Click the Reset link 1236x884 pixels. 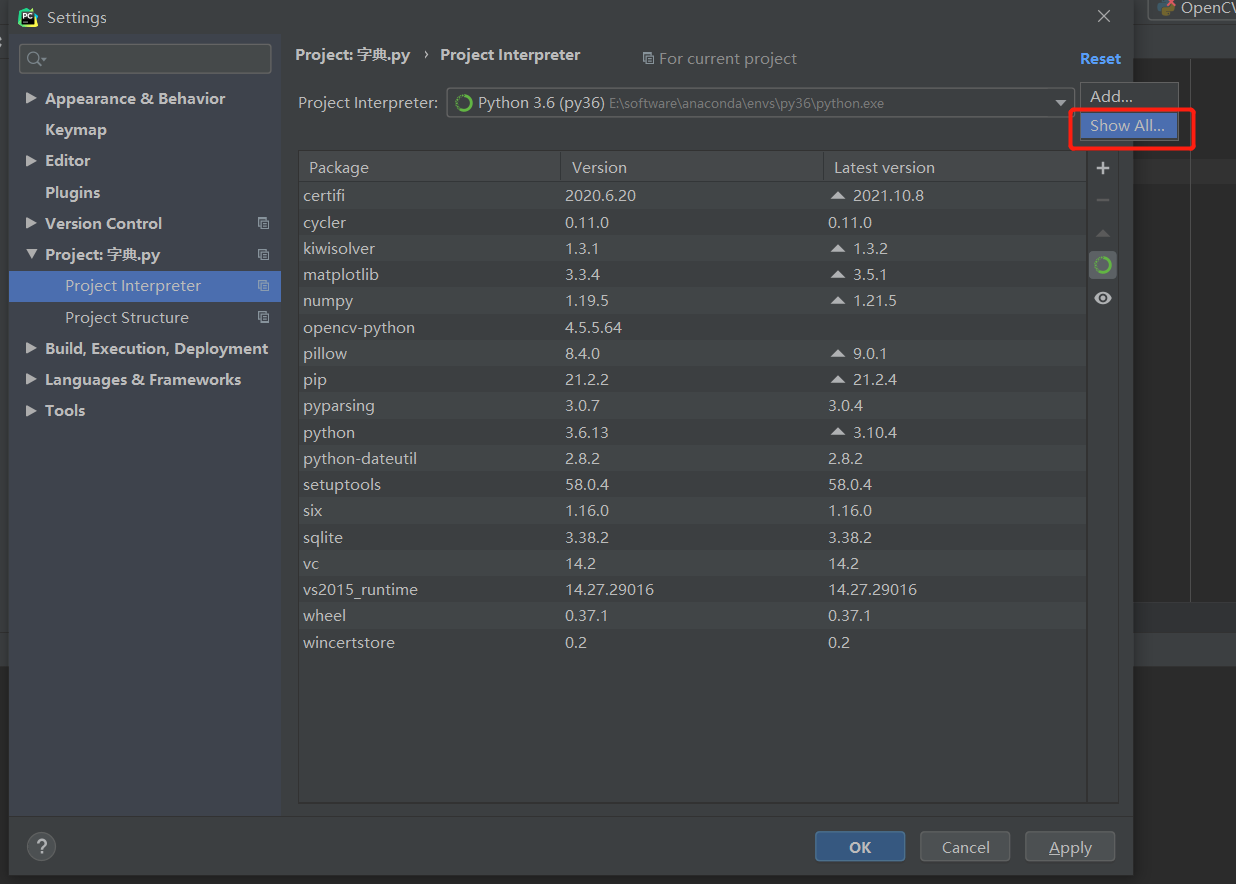click(x=1100, y=58)
